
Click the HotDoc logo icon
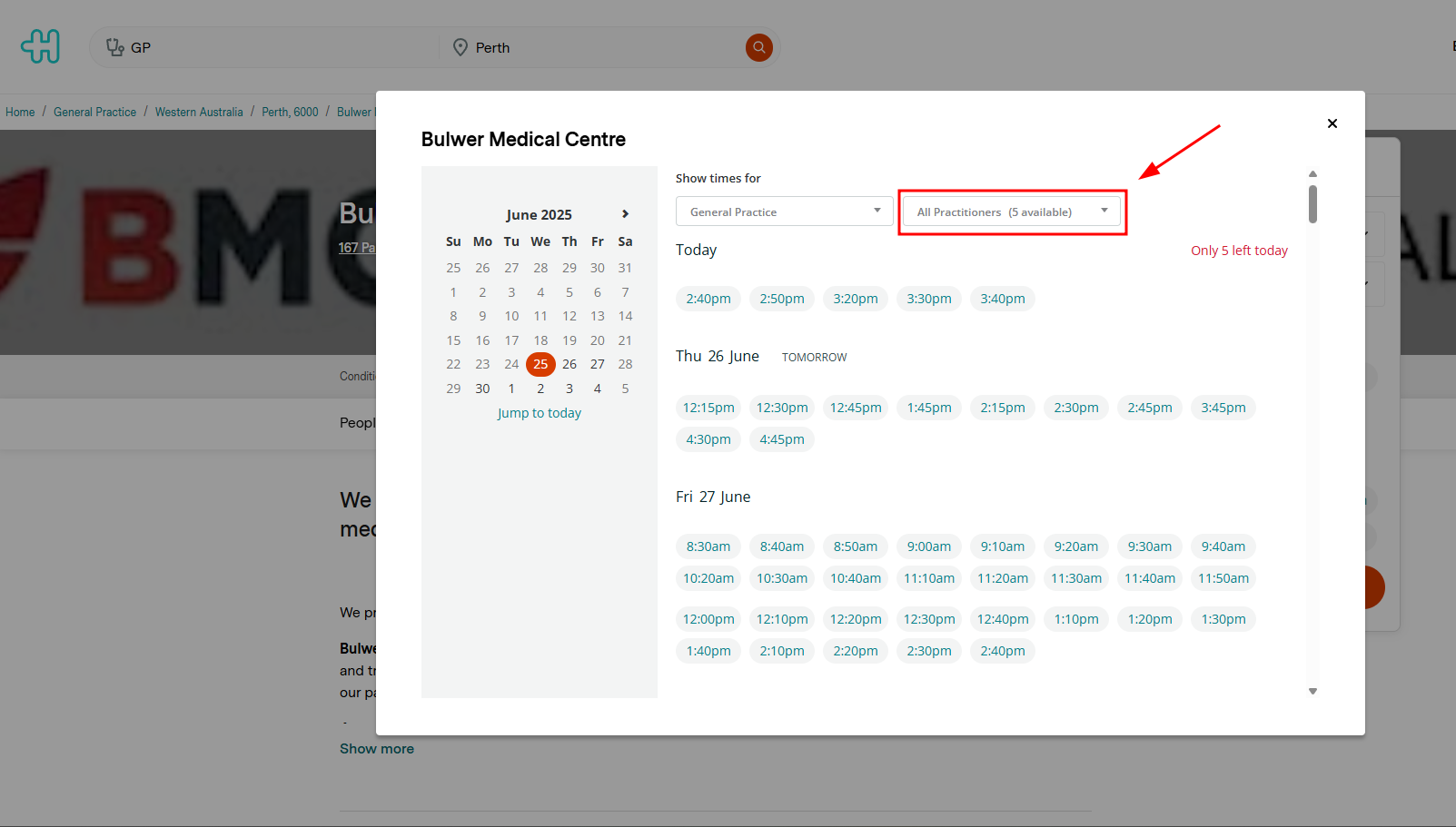(x=41, y=46)
